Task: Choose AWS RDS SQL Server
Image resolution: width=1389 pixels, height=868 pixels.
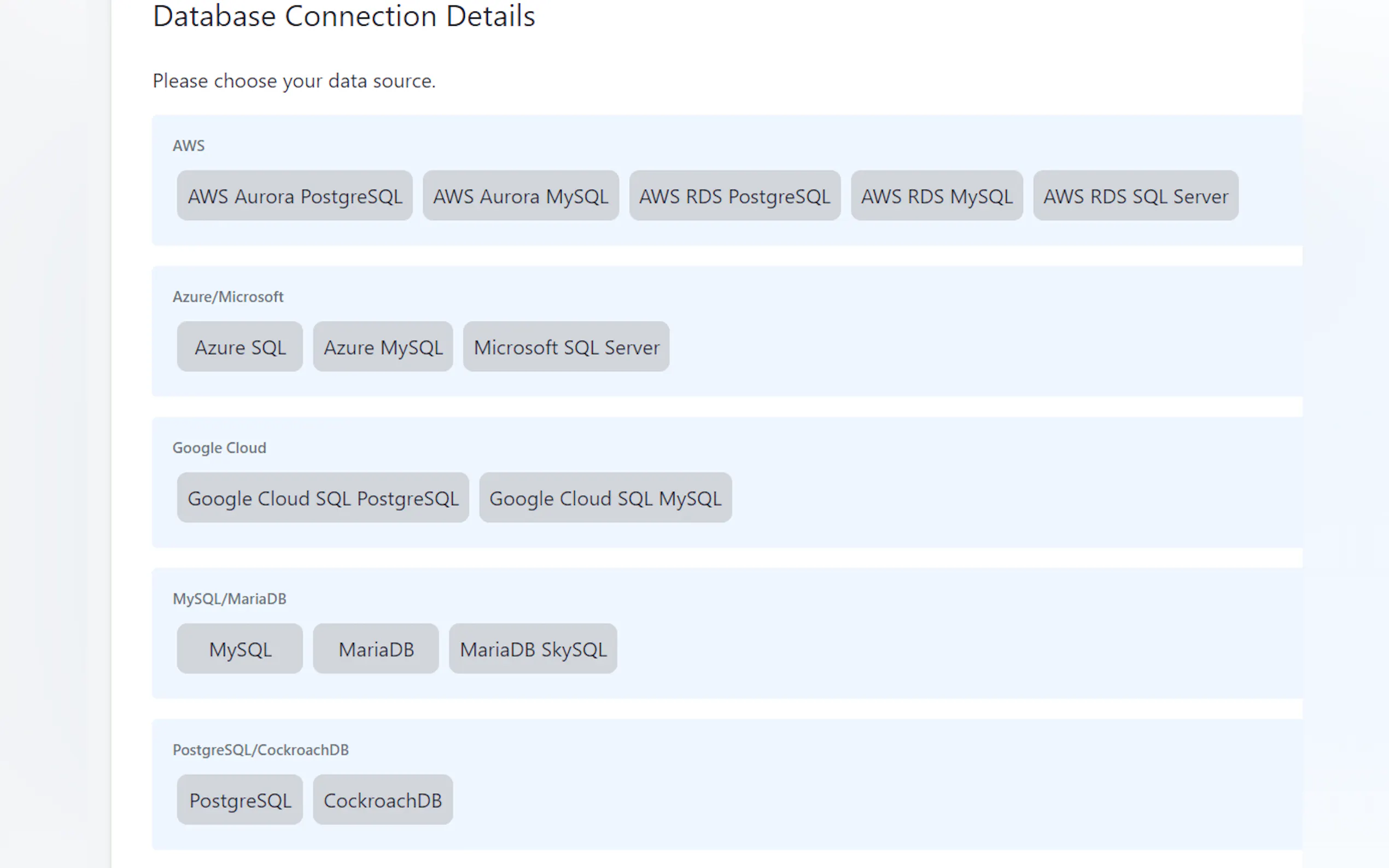Action: (x=1135, y=196)
